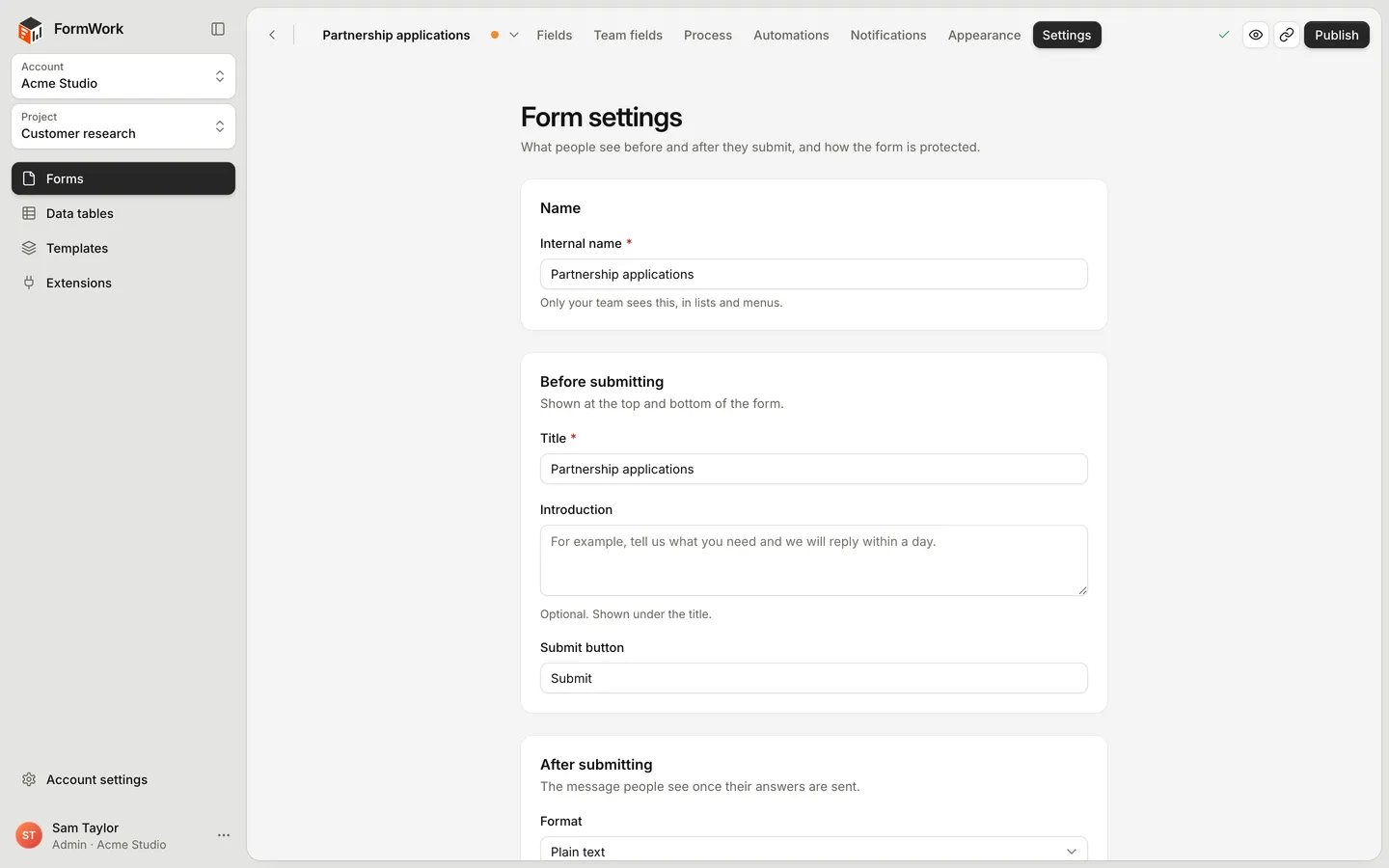Click the Introduction text area

click(814, 560)
